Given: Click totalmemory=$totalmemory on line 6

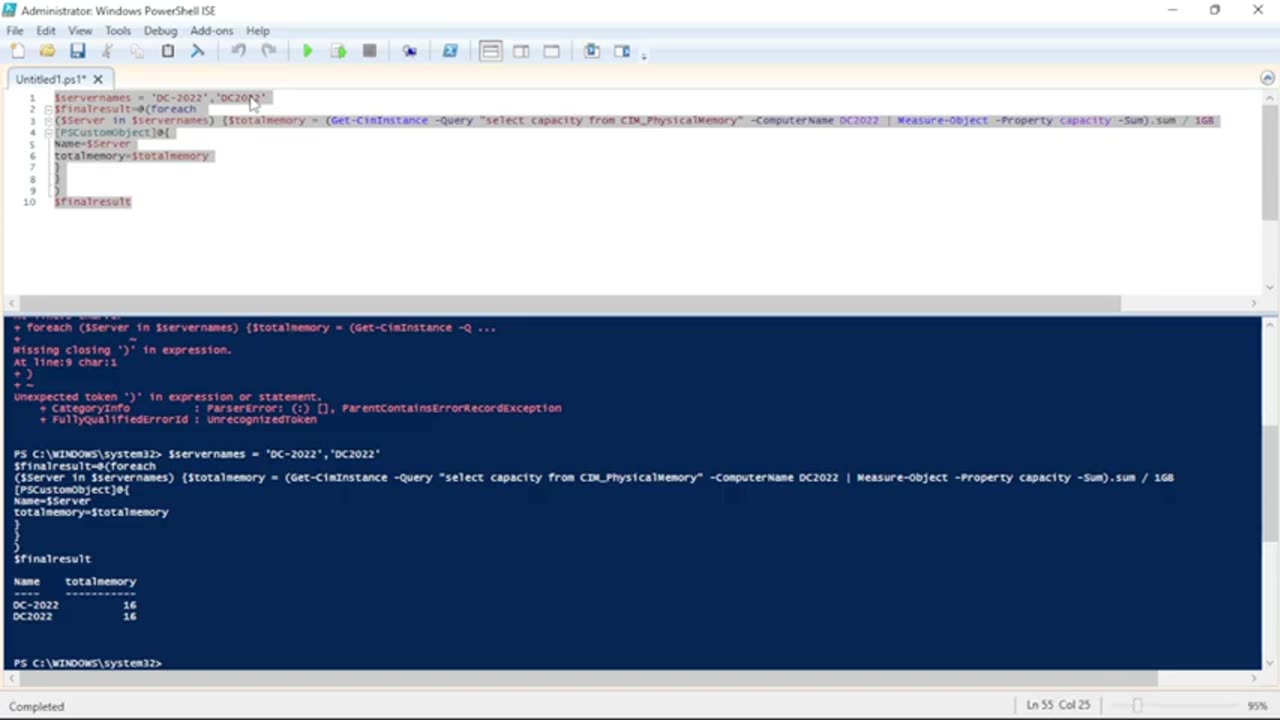Looking at the screenshot, I should pyautogui.click(x=132, y=156).
